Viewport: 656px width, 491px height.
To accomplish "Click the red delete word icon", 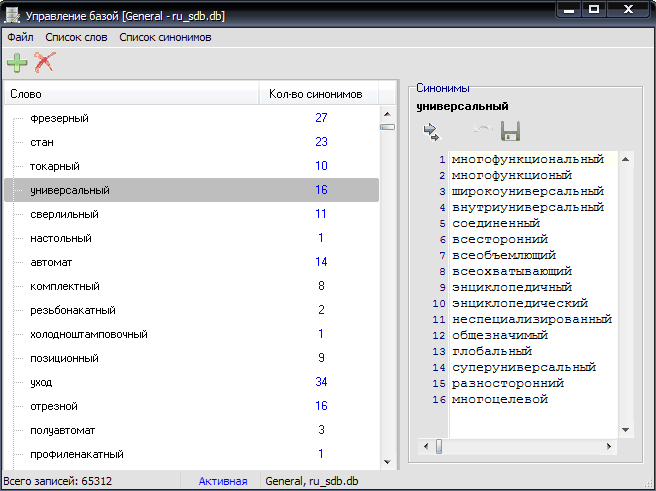I will 43,63.
